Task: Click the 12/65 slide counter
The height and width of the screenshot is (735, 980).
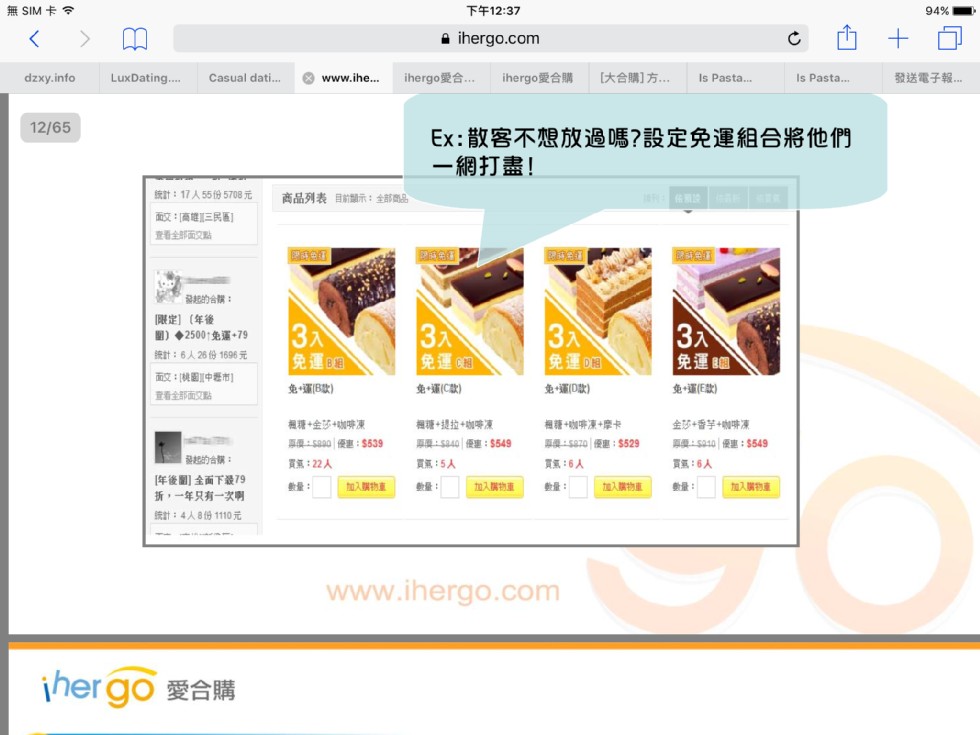Action: pos(50,128)
